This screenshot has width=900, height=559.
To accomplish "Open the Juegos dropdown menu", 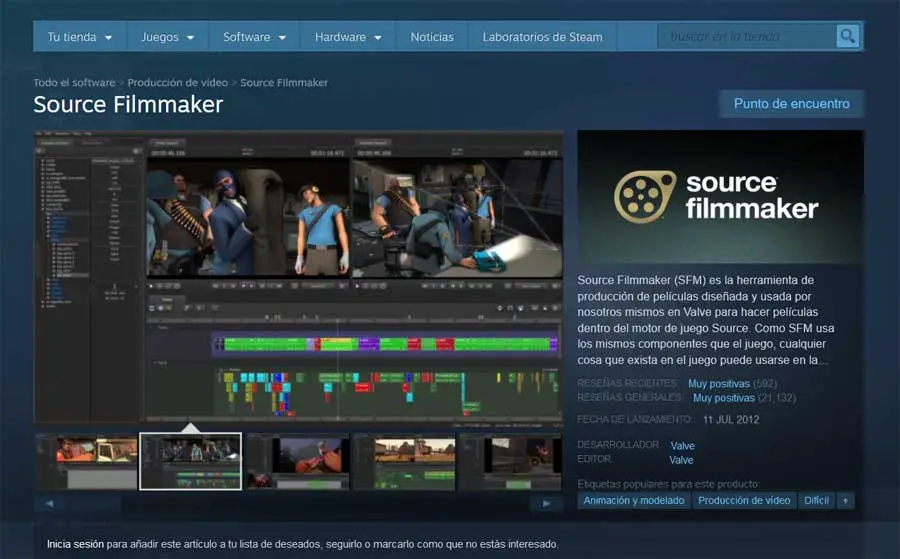I will click(x=168, y=37).
